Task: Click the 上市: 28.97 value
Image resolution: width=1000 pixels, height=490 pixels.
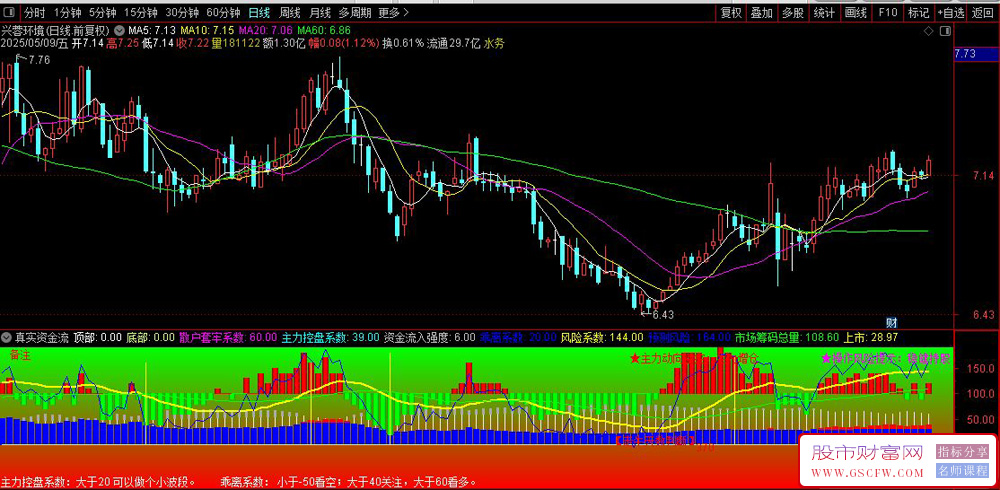Action: pos(871,337)
